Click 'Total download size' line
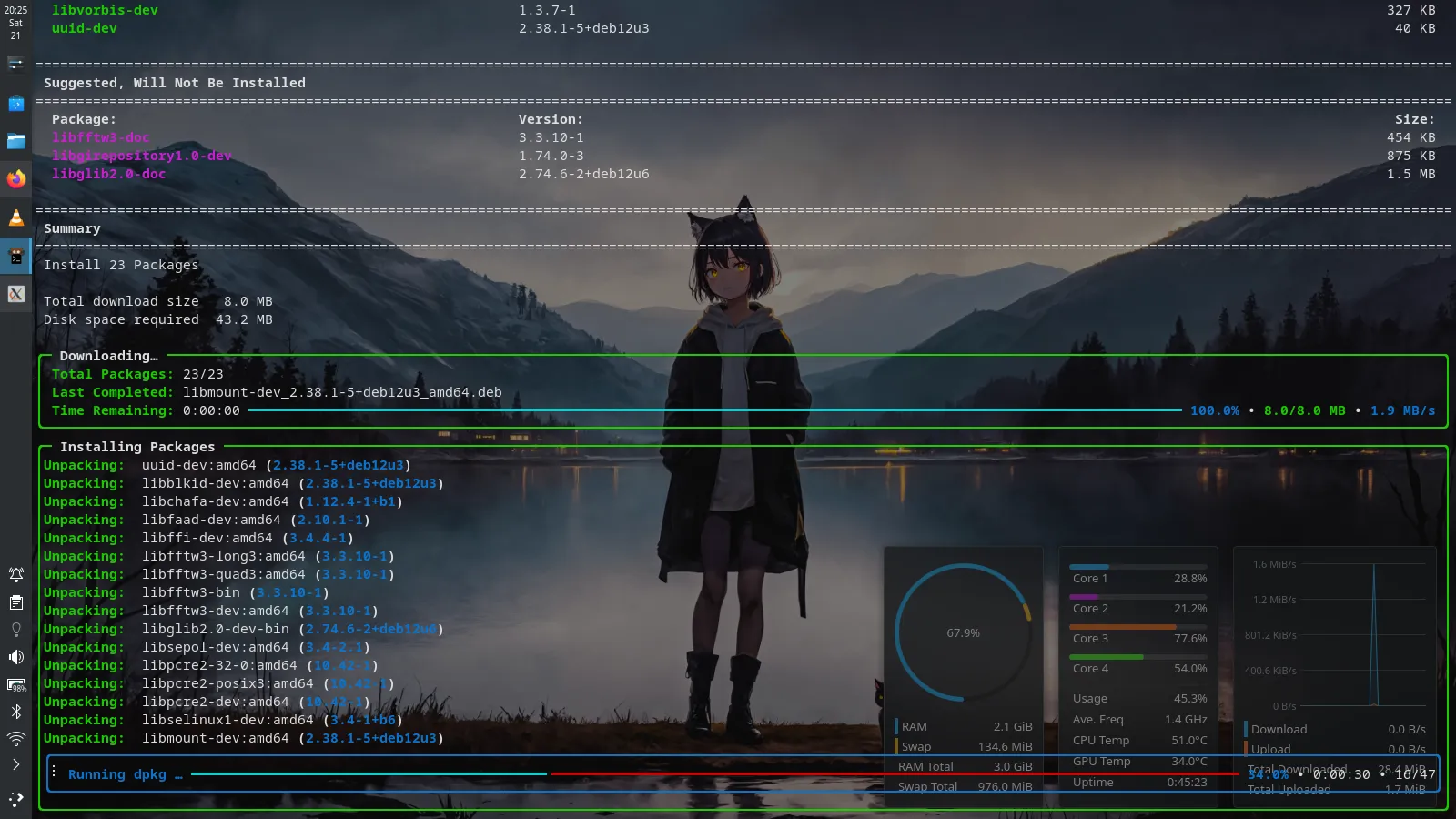The width and height of the screenshot is (1456, 819). coord(158,301)
